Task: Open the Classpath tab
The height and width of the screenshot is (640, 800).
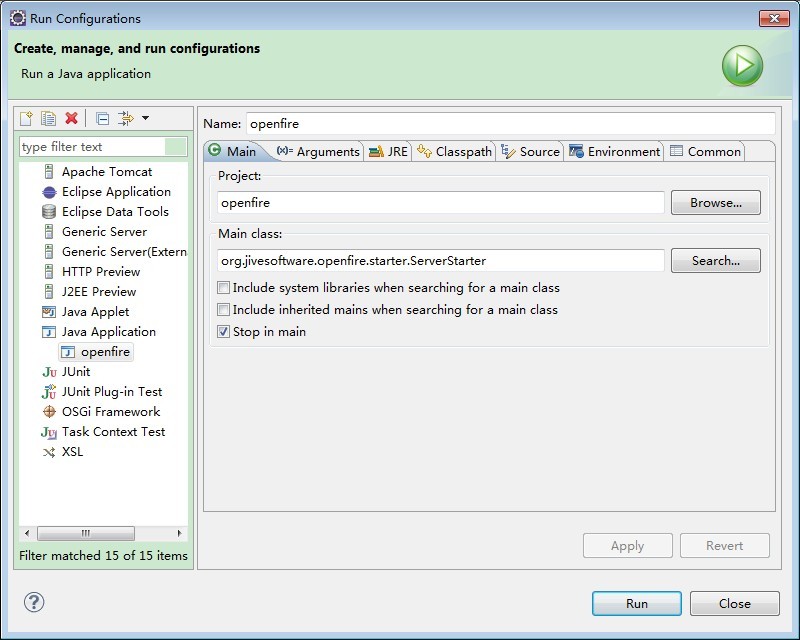Action: (x=455, y=152)
